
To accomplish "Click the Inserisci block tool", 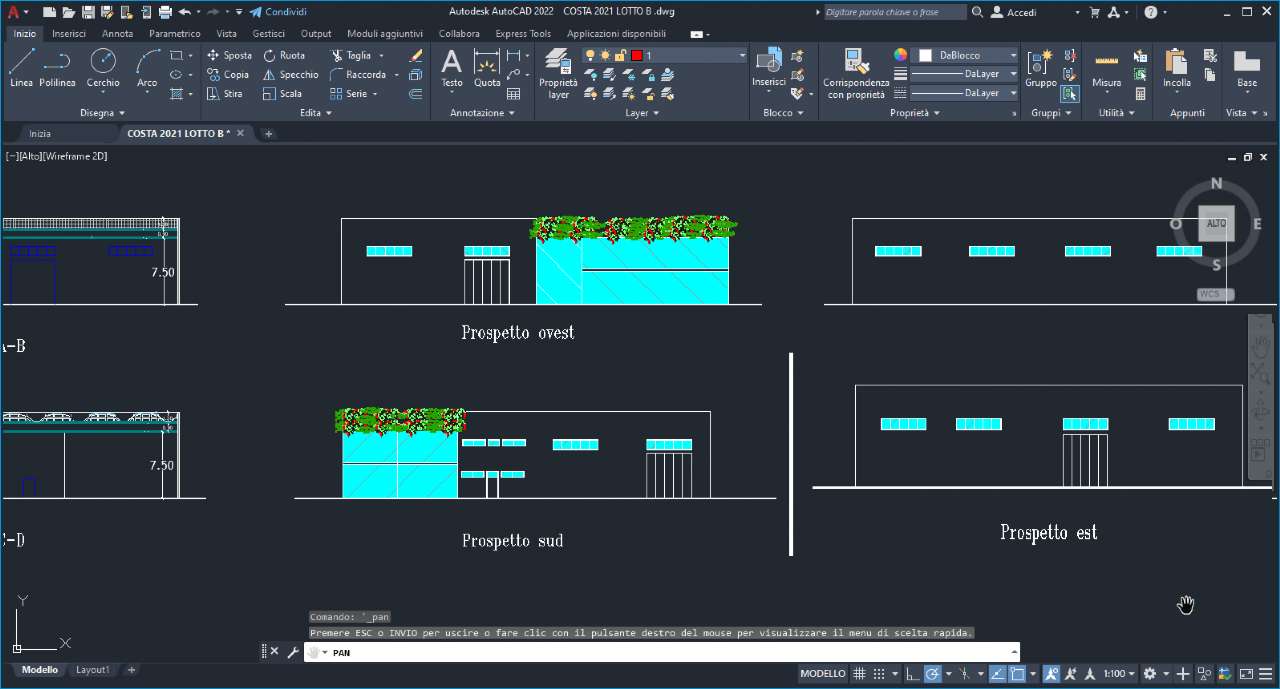I will click(x=769, y=68).
